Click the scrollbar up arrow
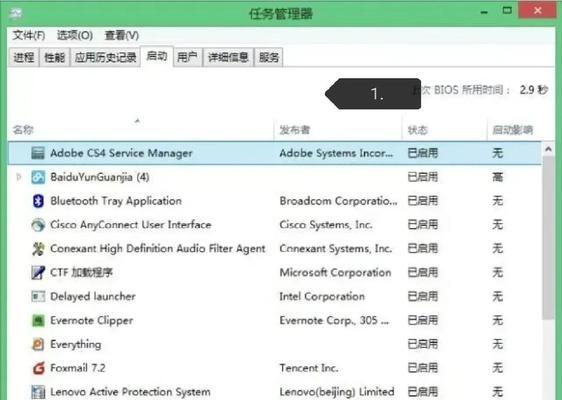Viewport: 562px width, 400px height. pyautogui.click(x=548, y=149)
